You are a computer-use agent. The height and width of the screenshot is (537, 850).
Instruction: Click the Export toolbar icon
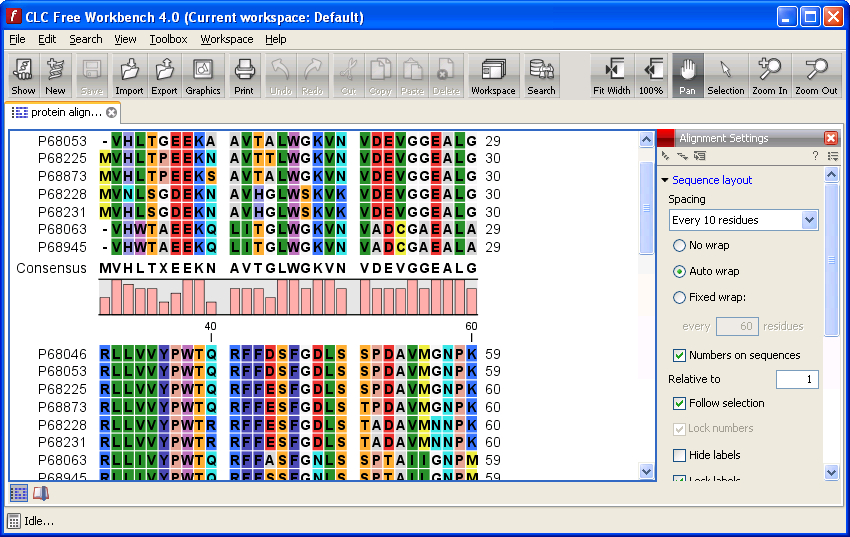click(x=164, y=76)
